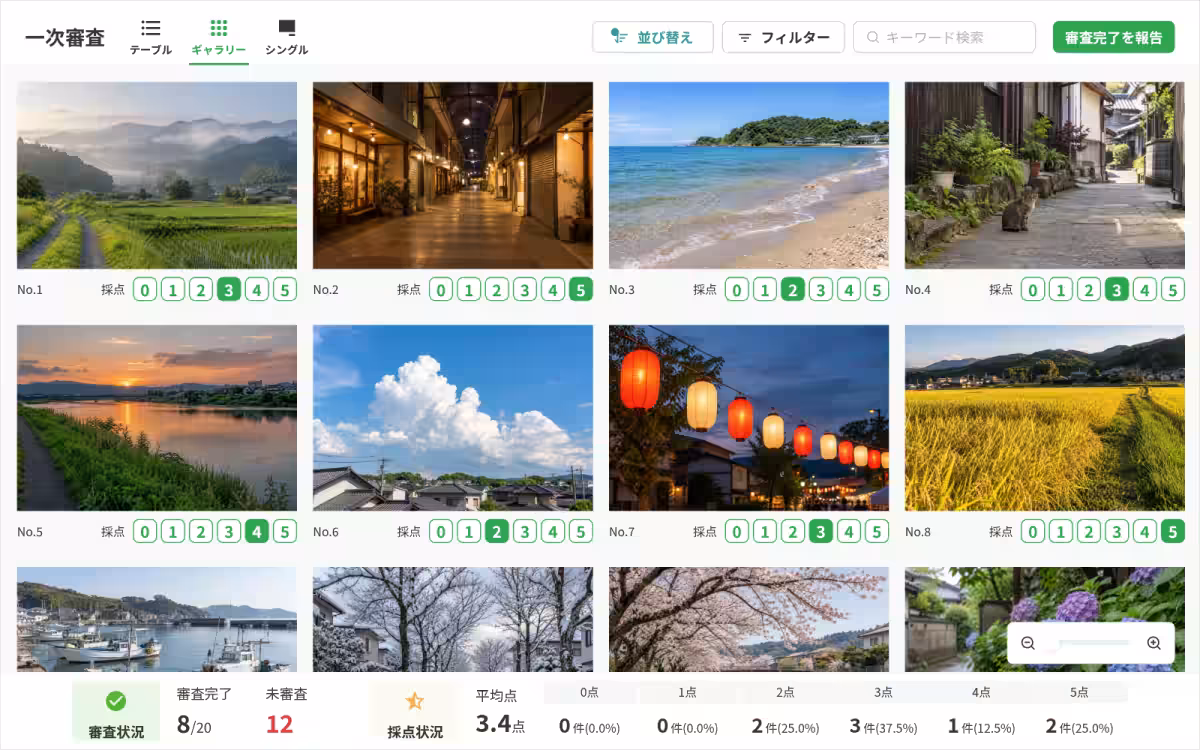
Task: Open the No.6 summer clouds photo
Action: point(453,418)
